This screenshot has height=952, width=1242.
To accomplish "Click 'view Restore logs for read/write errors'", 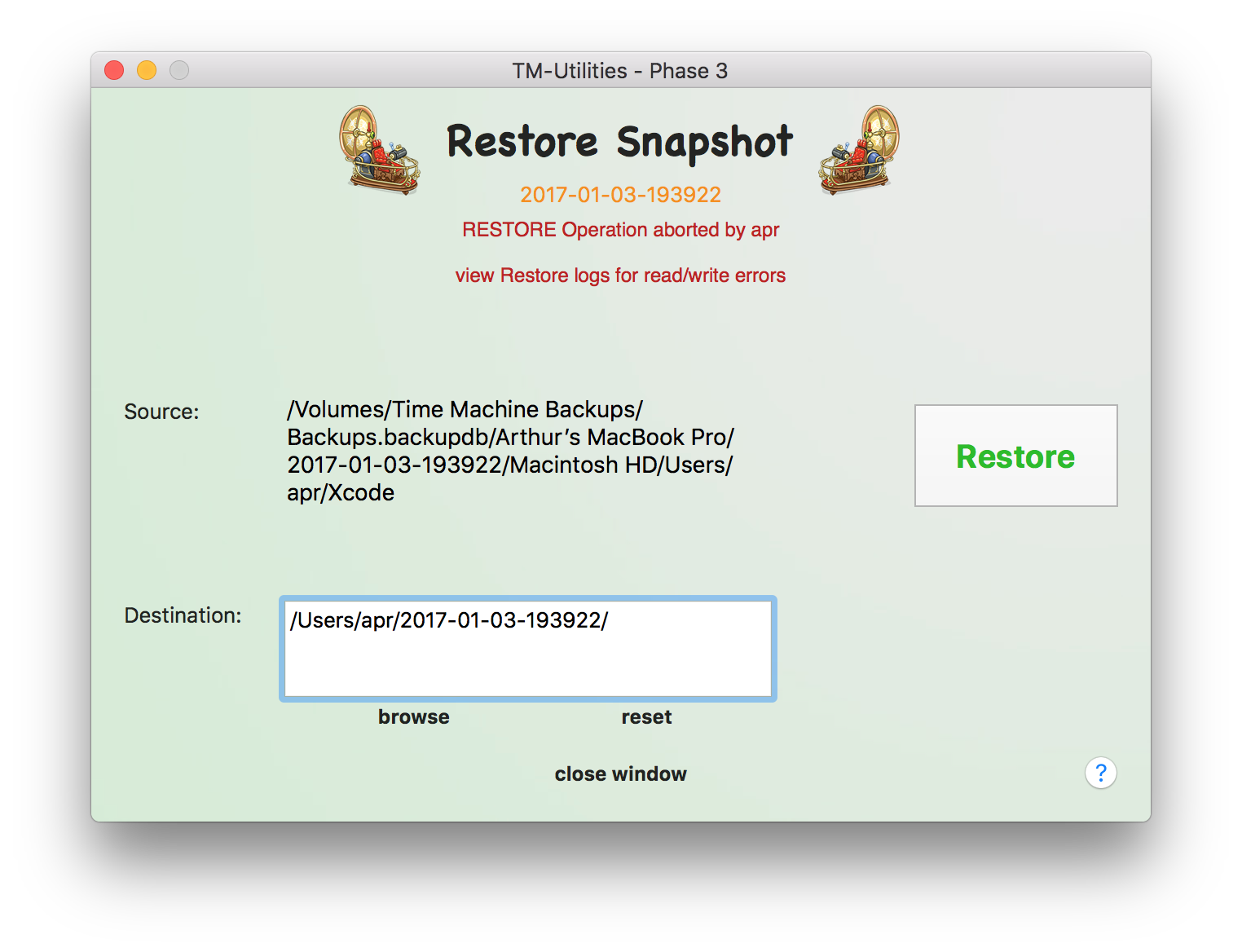I will click(621, 275).
